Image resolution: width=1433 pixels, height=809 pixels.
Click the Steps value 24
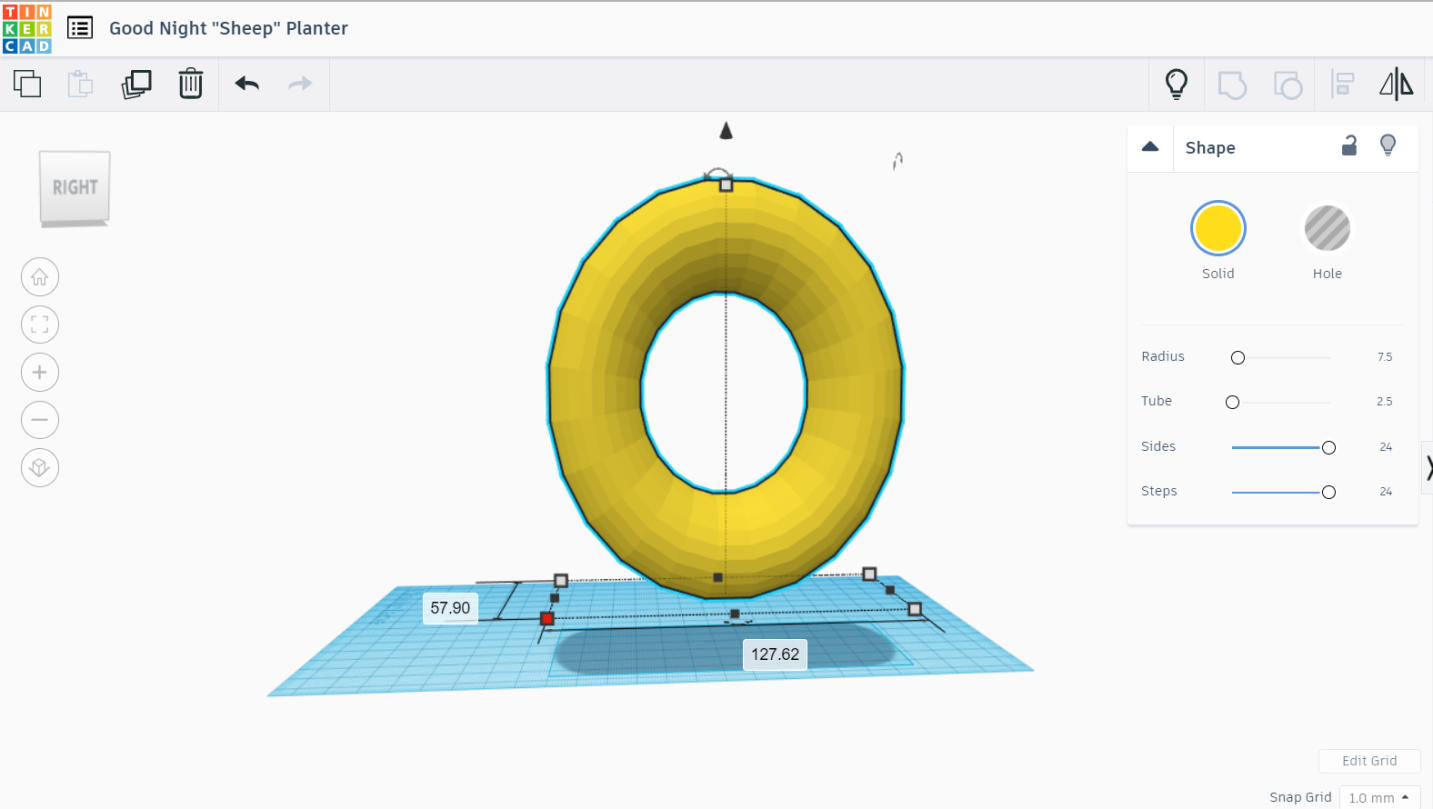click(x=1386, y=492)
